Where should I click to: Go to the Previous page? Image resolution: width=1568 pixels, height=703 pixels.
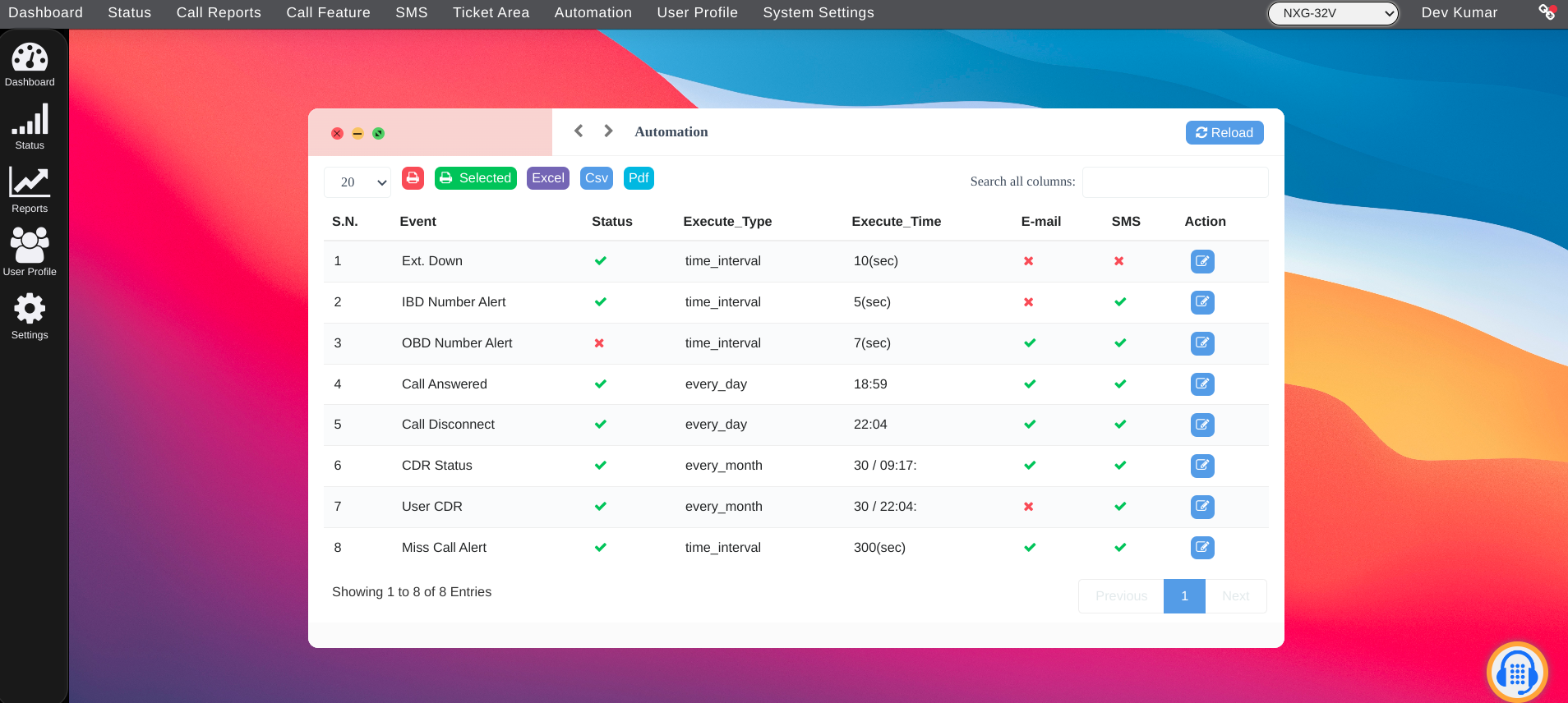point(1121,596)
